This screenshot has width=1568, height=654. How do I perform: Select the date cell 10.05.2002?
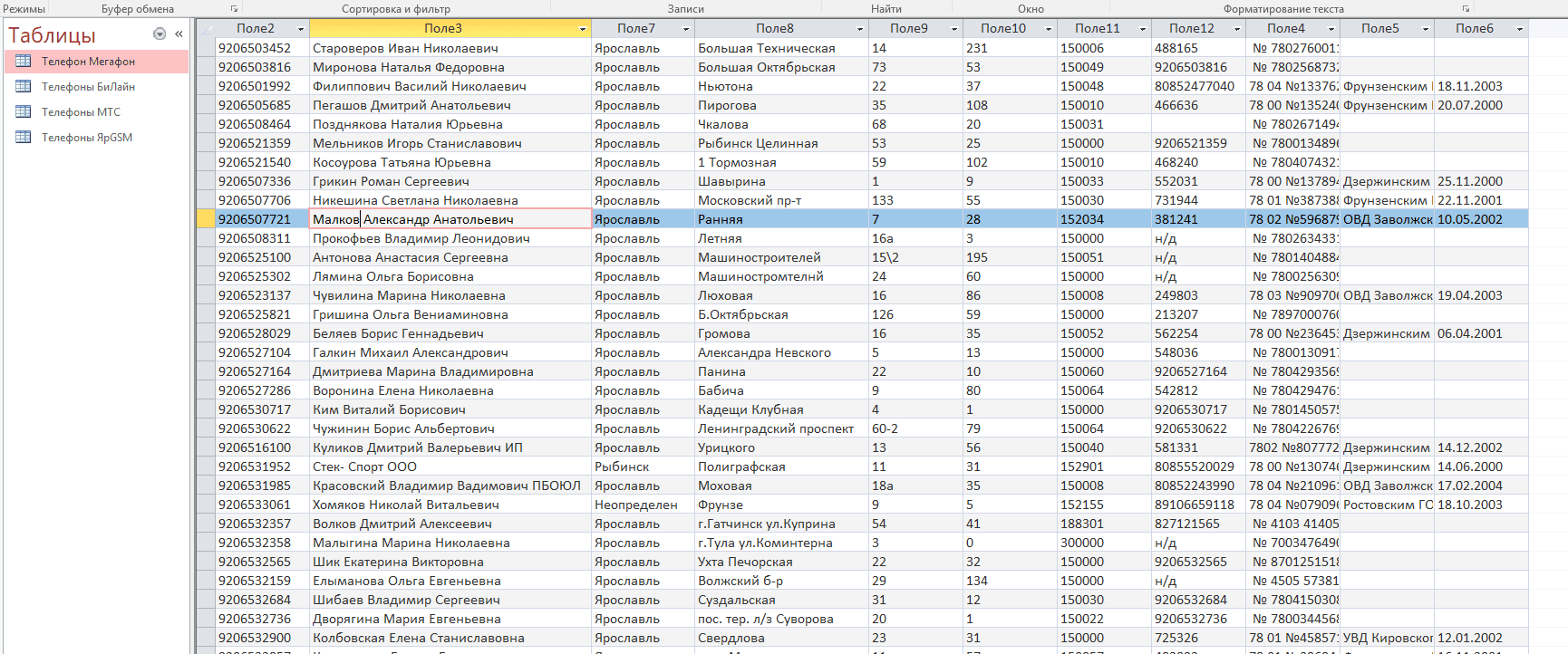[1481, 219]
